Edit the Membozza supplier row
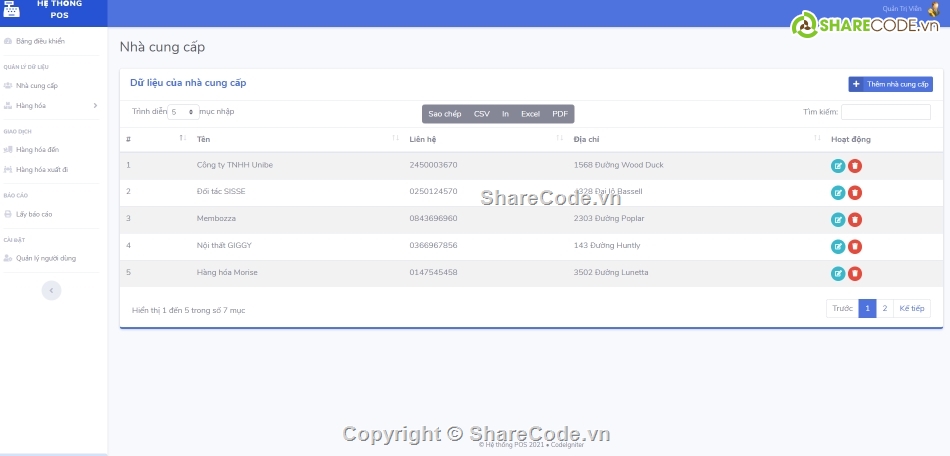The width and height of the screenshot is (950, 456). coord(838,220)
